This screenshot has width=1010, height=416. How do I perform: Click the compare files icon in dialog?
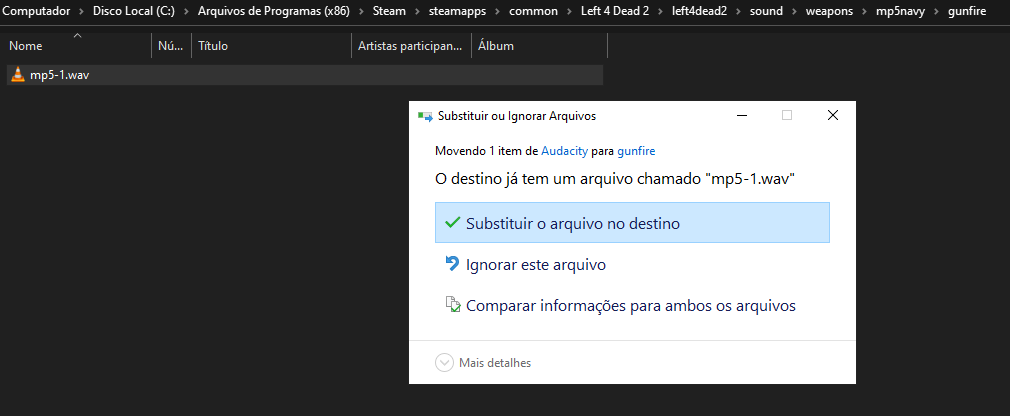point(453,304)
